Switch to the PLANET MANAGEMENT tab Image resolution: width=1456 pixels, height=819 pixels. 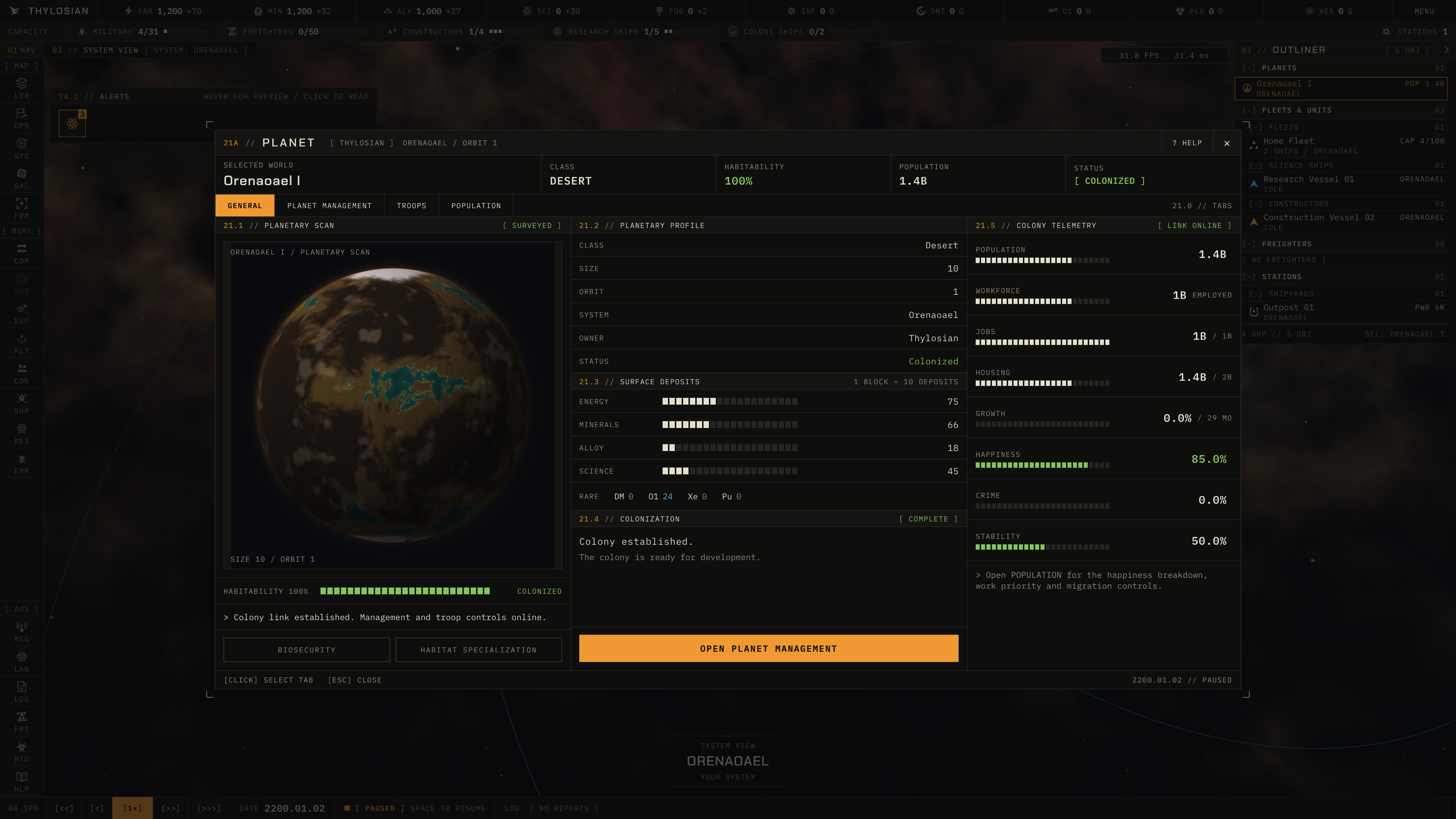329,206
